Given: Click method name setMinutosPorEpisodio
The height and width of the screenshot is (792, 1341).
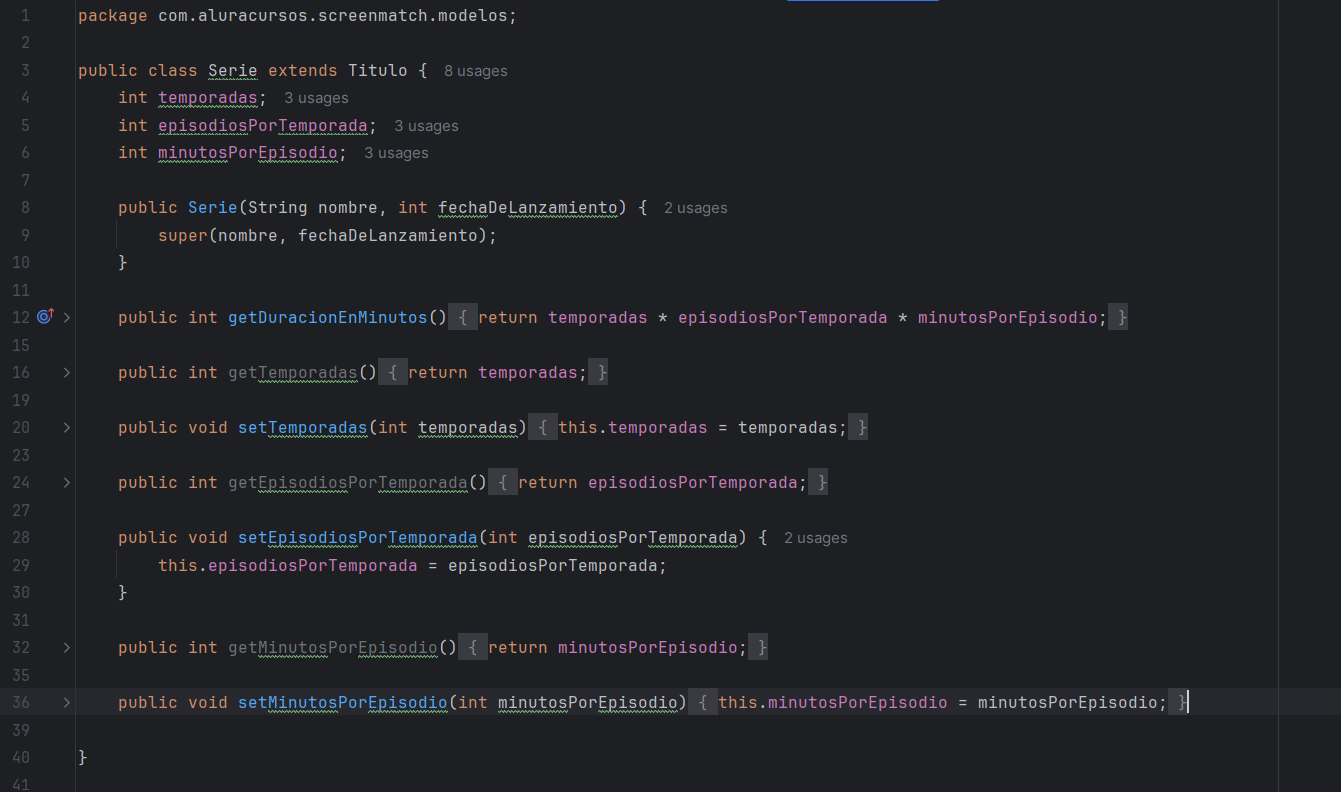Looking at the screenshot, I should coord(343,702).
